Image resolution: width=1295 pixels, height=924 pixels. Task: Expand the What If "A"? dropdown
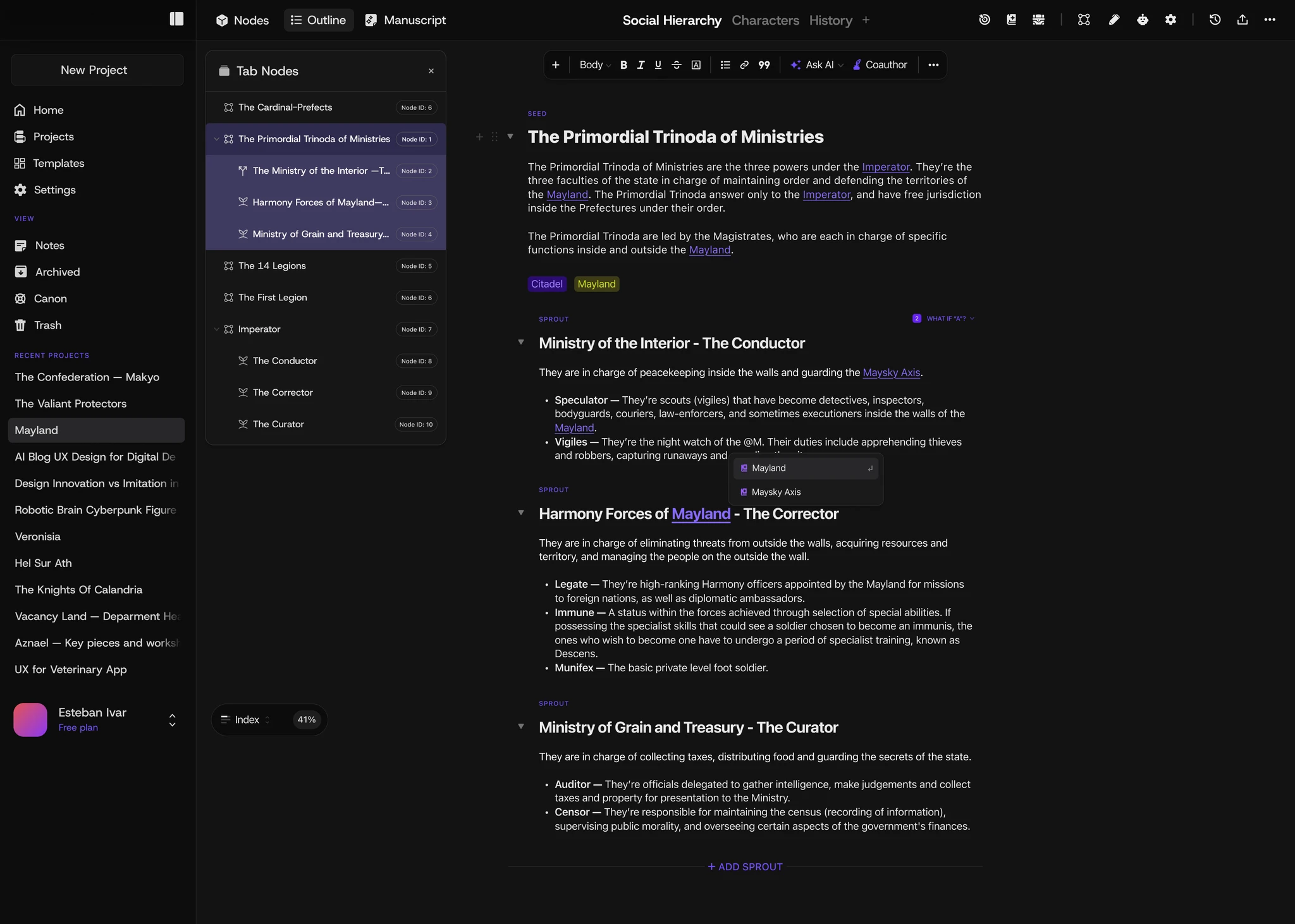click(945, 319)
